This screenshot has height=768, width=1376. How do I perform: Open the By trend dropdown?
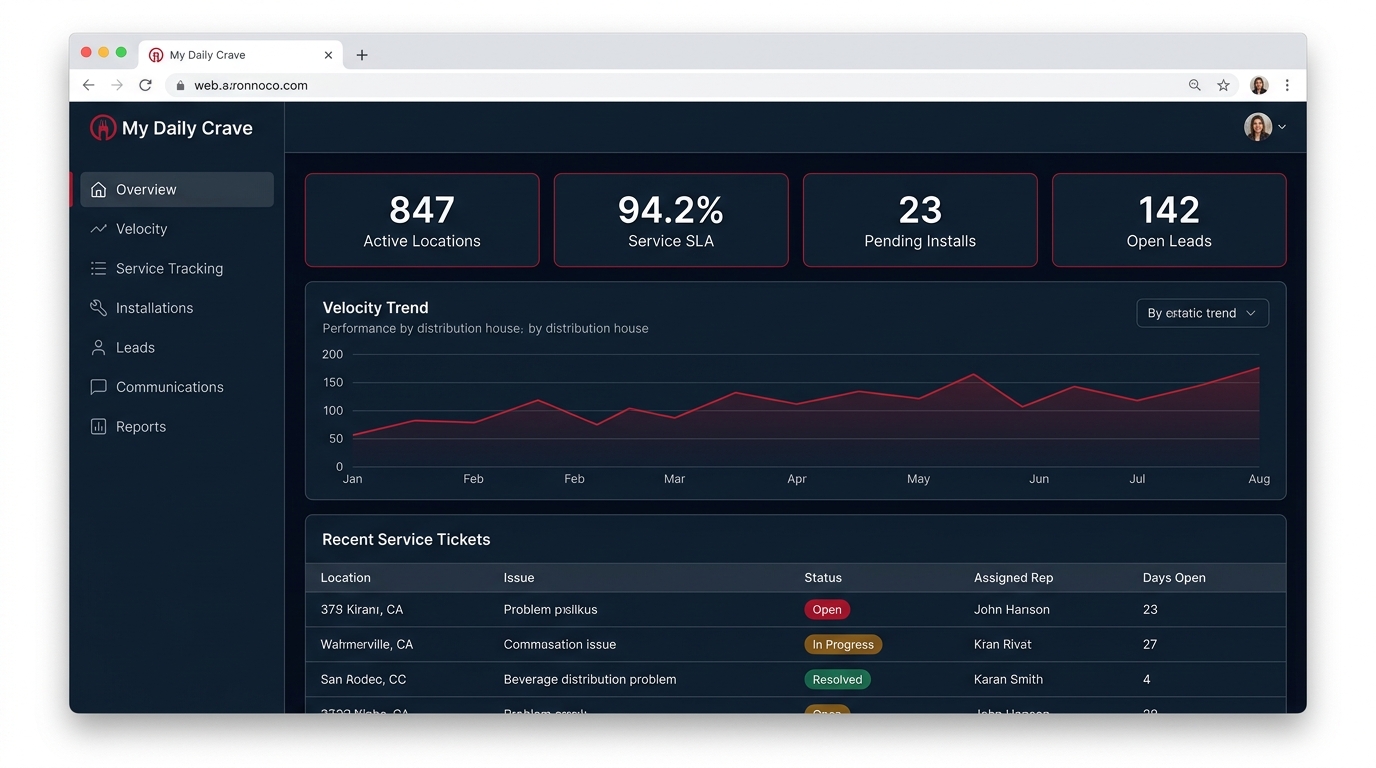(x=1202, y=313)
